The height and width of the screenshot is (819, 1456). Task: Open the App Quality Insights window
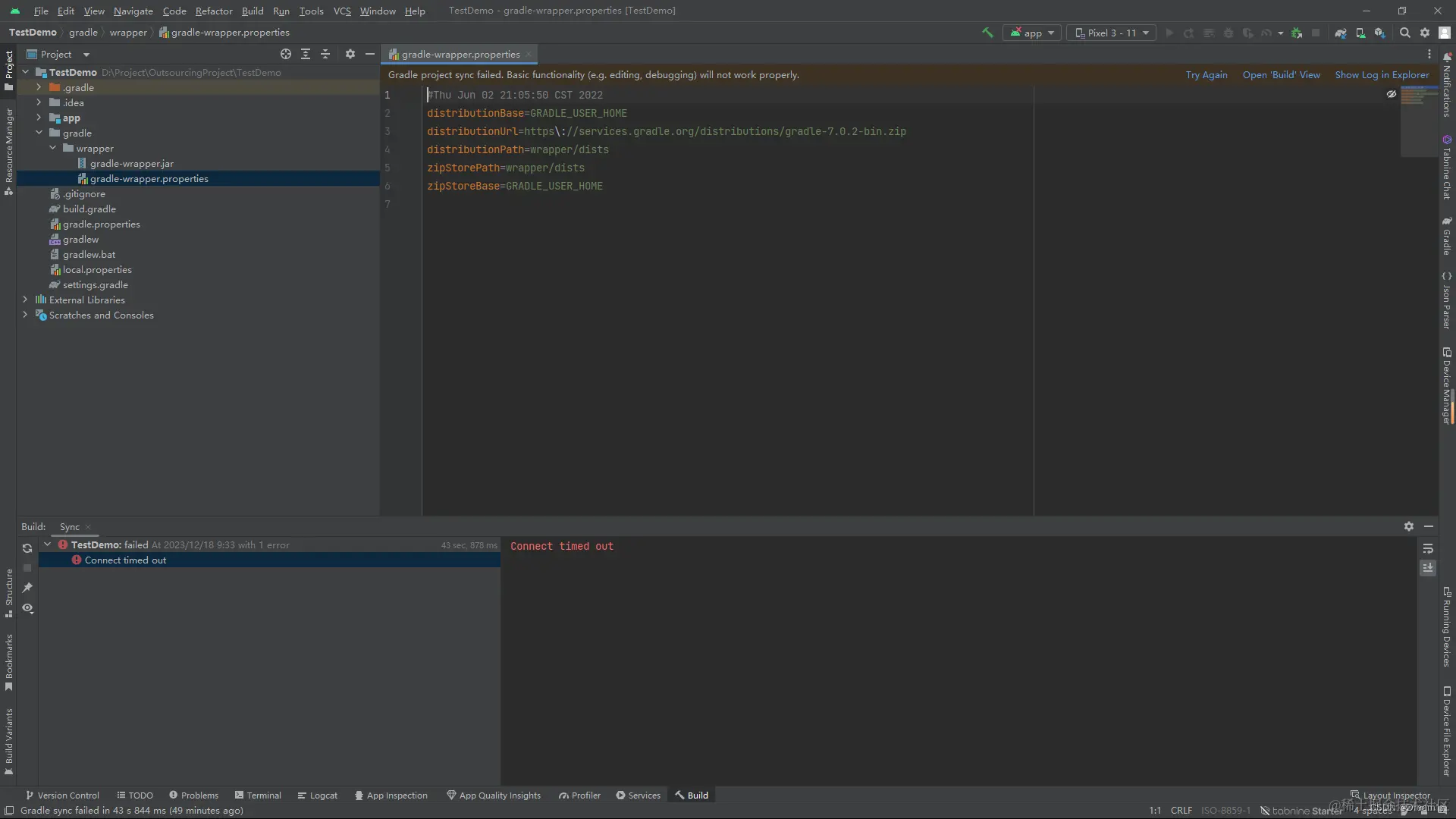point(494,795)
